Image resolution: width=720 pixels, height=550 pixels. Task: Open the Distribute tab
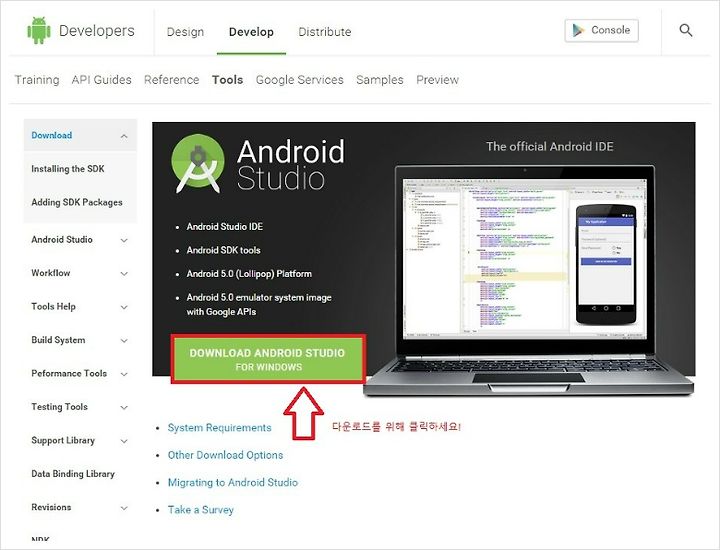pos(325,32)
